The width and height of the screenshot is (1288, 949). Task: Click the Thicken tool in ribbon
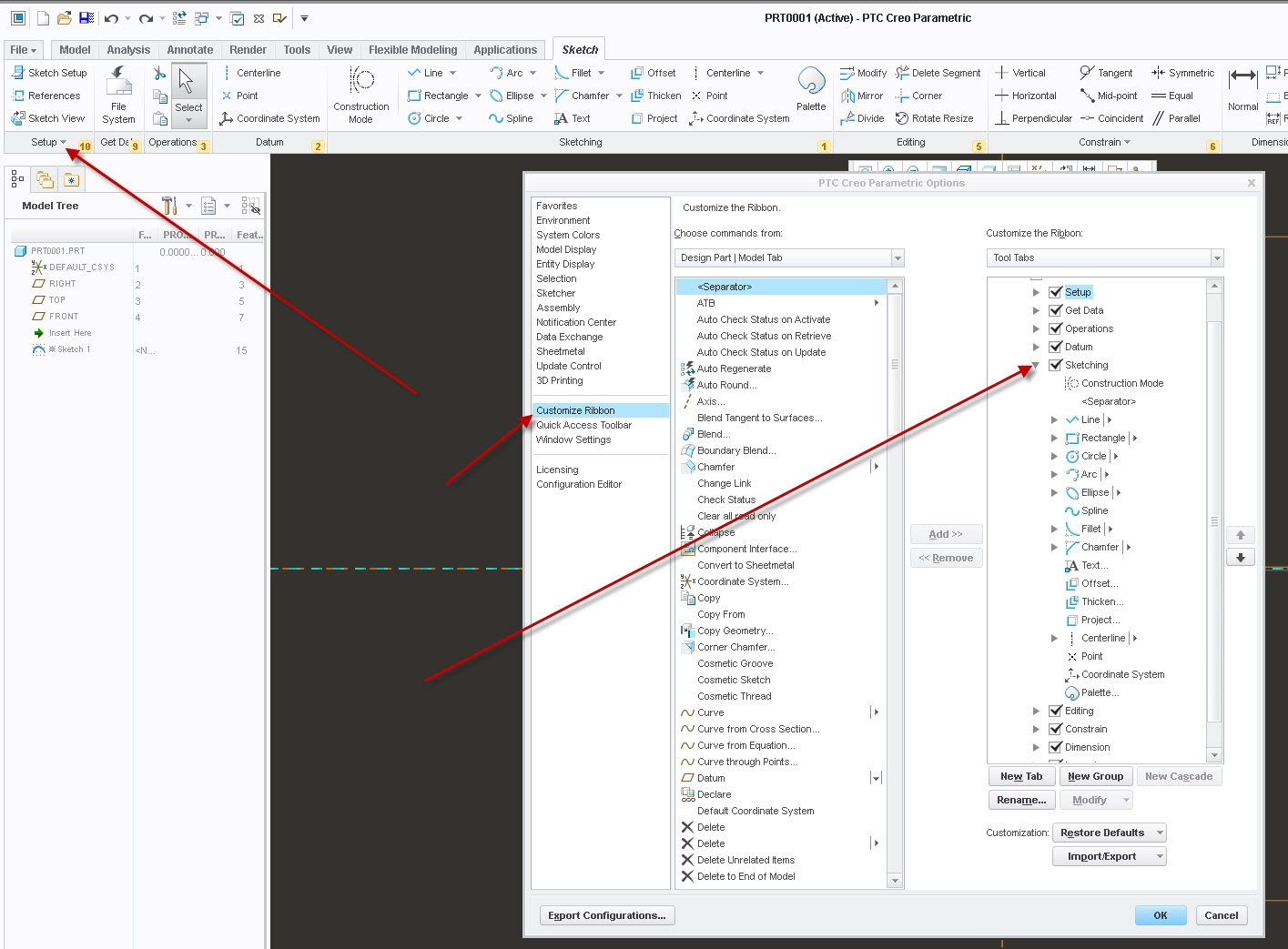(x=655, y=96)
